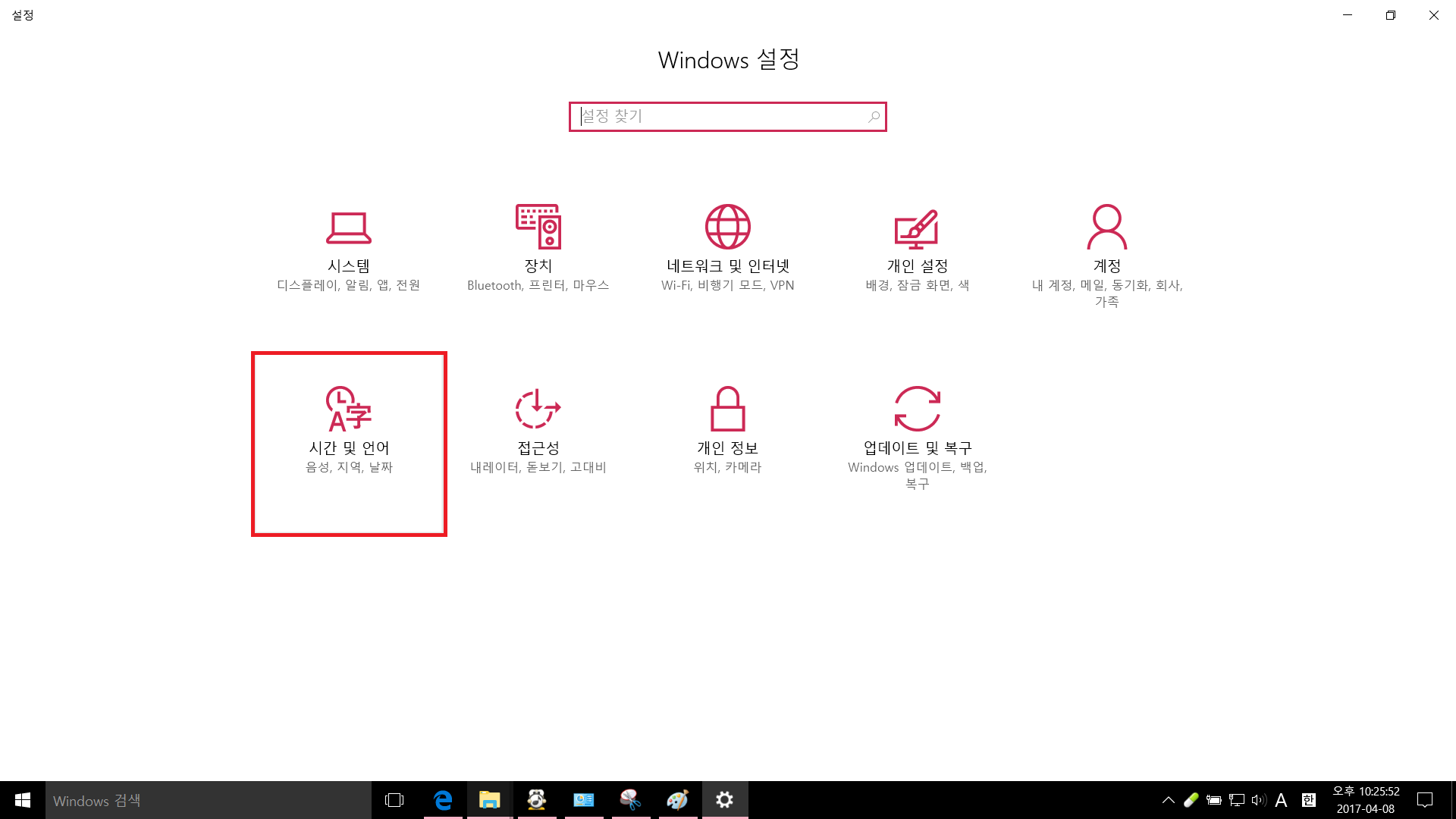Open 개인 정보 lock icon

728,409
